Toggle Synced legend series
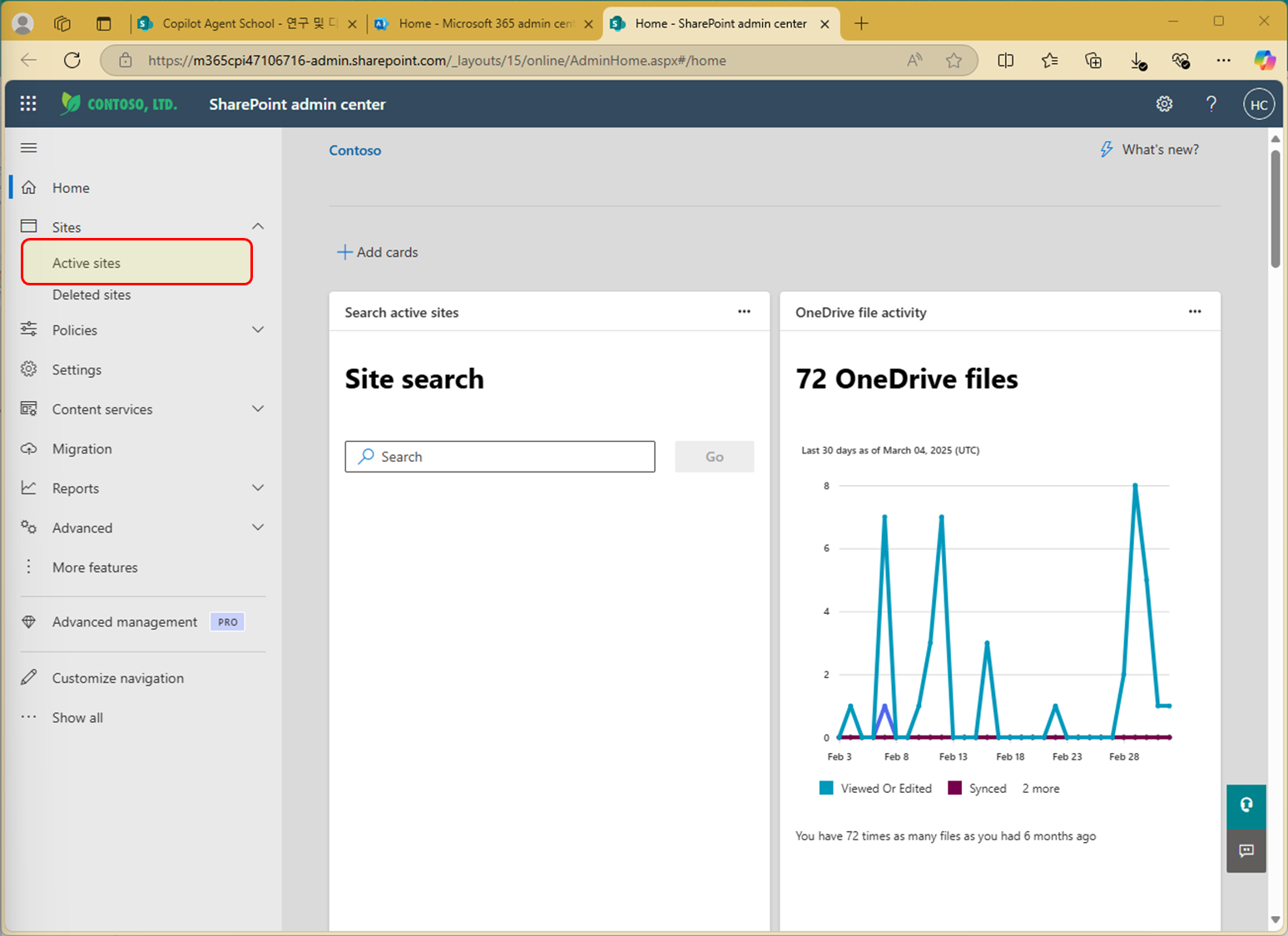 coord(977,788)
